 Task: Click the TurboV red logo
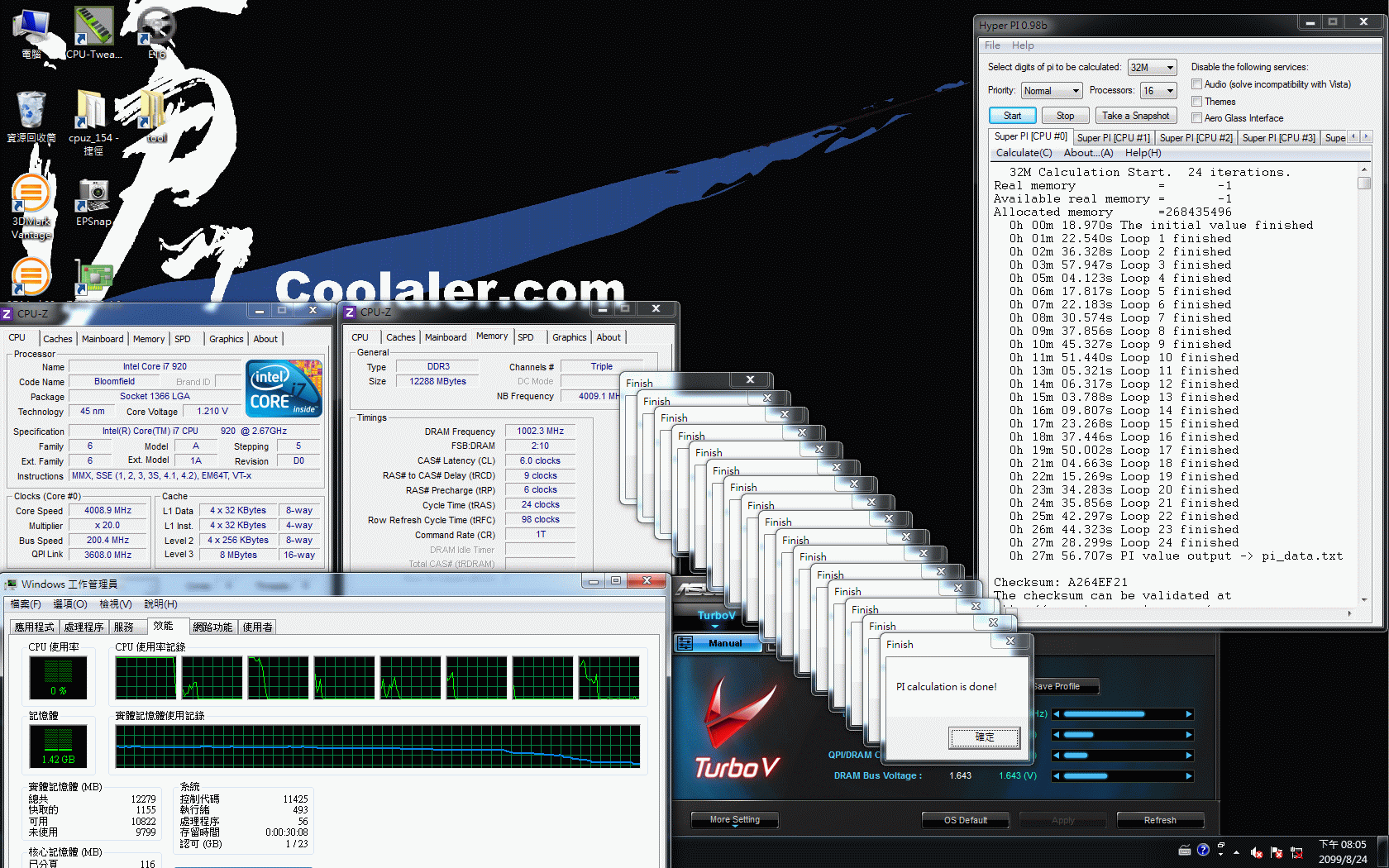pyautogui.click(x=737, y=727)
